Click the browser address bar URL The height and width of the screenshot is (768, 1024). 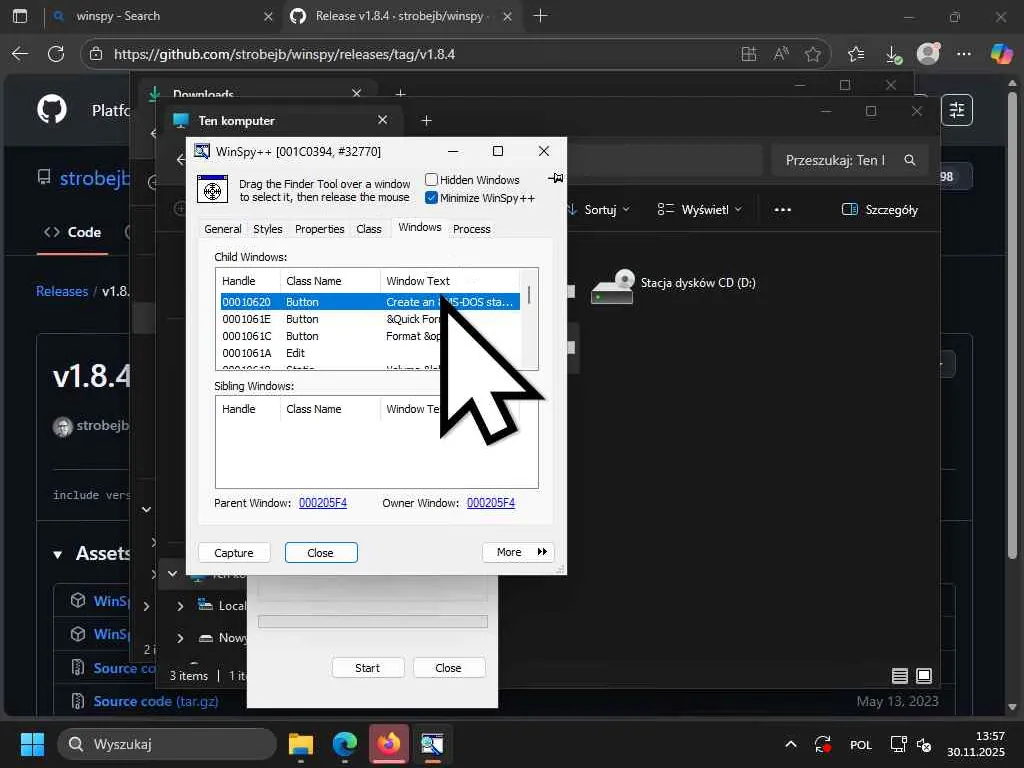pos(284,54)
